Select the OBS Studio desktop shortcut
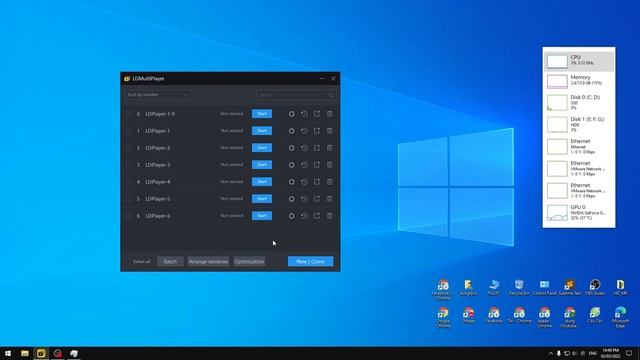Screen dimensions: 640x360 coord(595,287)
